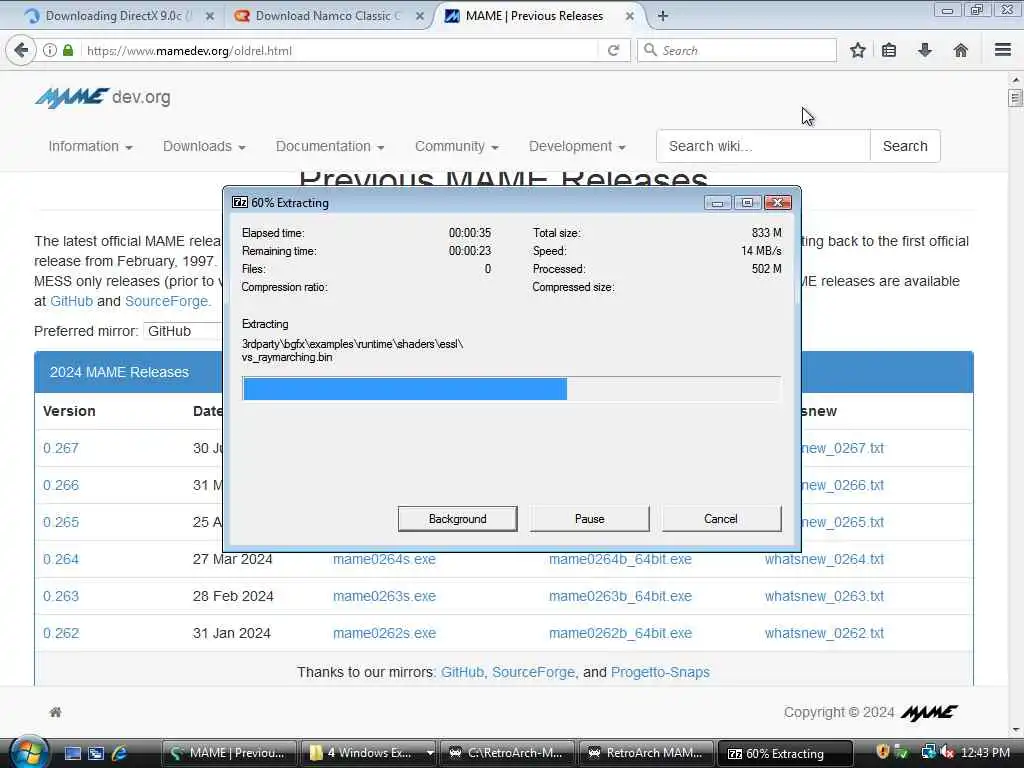Open a new tab with plus
This screenshot has width=1024, height=768.
click(x=663, y=16)
